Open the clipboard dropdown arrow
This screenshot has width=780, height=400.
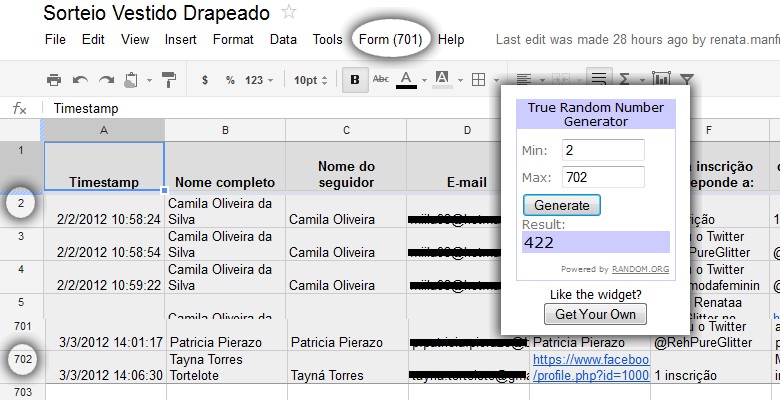(149, 80)
